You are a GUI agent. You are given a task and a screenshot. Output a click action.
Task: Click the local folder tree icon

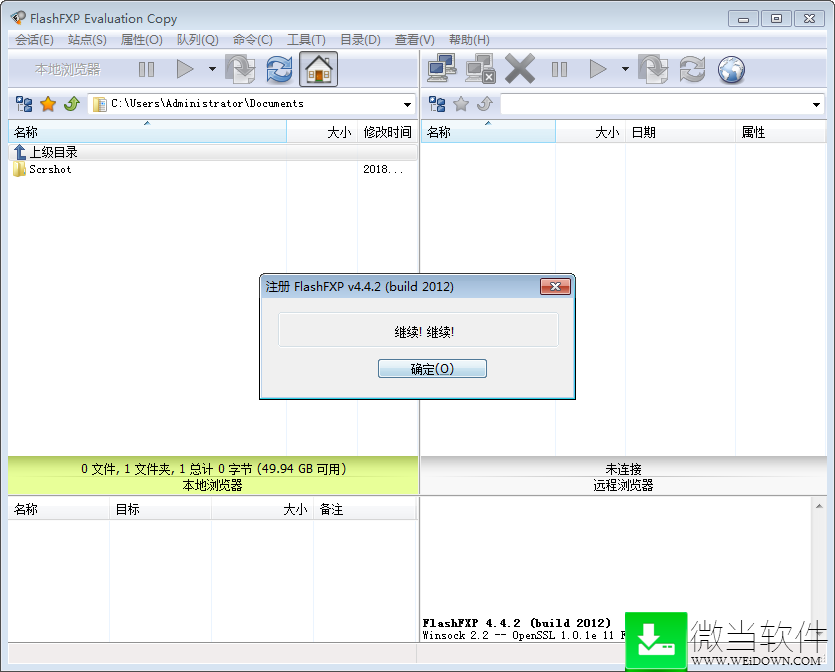pyautogui.click(x=24, y=104)
